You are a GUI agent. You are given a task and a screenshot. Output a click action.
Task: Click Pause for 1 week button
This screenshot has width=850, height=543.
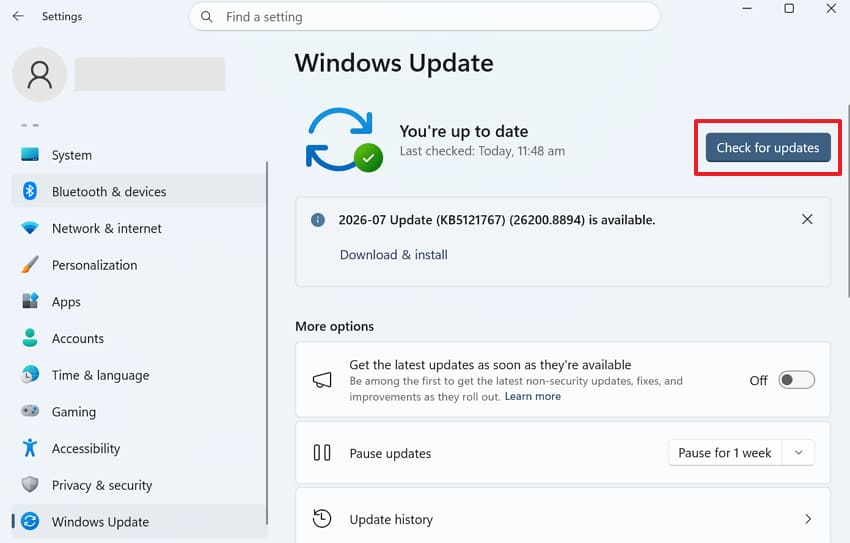click(725, 452)
